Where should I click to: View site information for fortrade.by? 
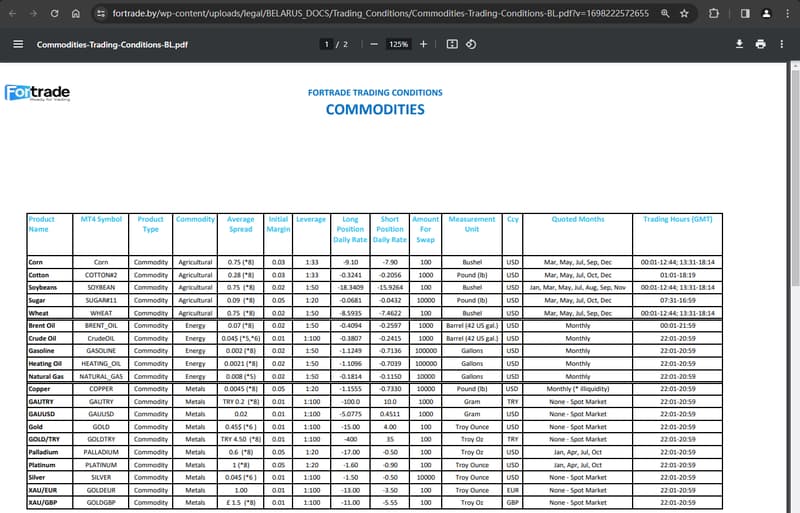pyautogui.click(x=100, y=14)
